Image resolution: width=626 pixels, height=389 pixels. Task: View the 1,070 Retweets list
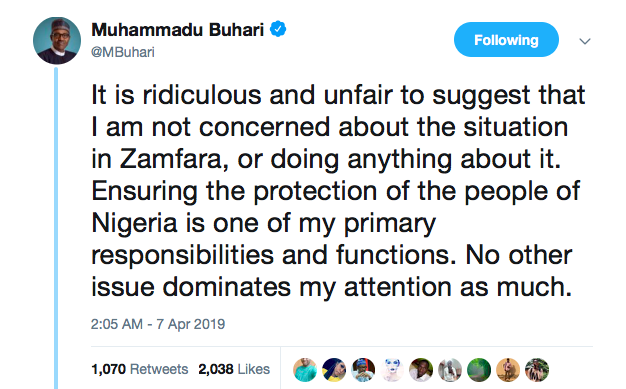click(x=140, y=369)
